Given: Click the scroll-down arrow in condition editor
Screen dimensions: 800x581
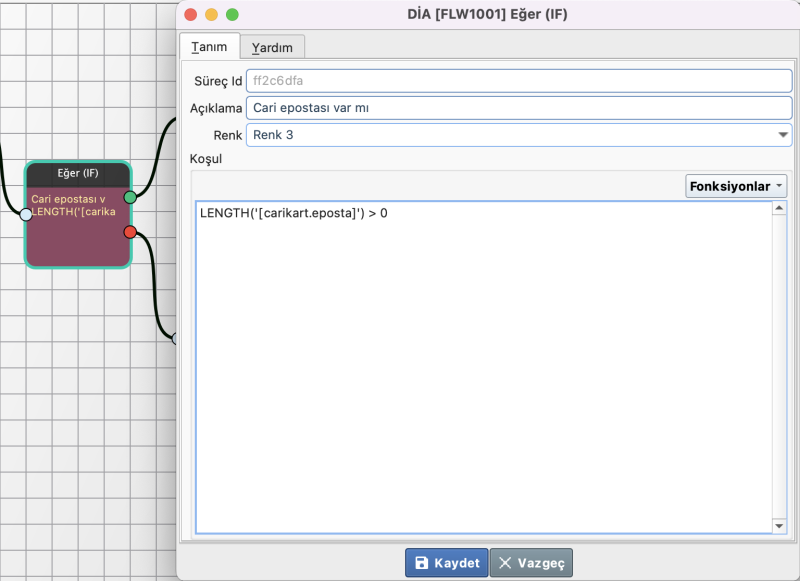Looking at the screenshot, I should 780,526.
